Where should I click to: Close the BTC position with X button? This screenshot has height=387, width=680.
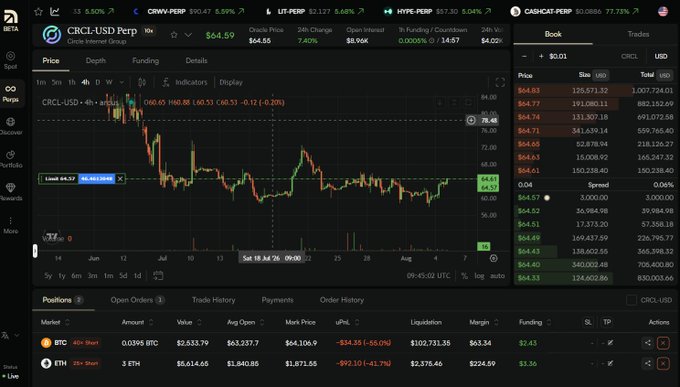coord(663,343)
